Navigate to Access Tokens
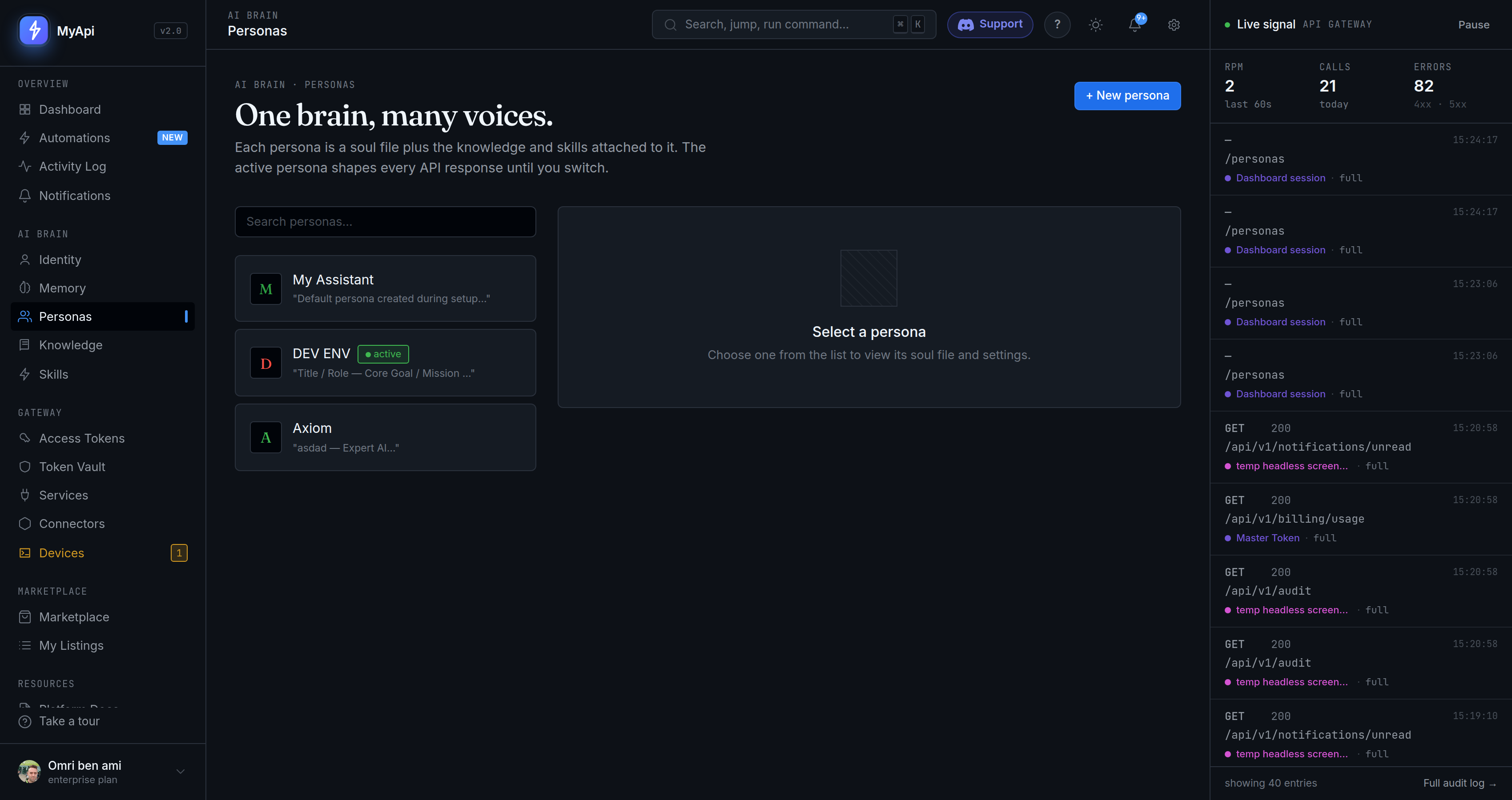1512x800 pixels. [x=103, y=438]
